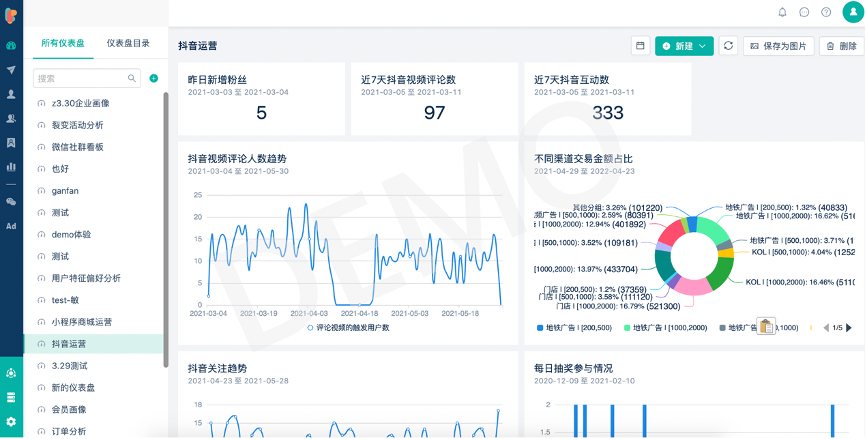Click the value 97 in comments card

[x=434, y=113]
